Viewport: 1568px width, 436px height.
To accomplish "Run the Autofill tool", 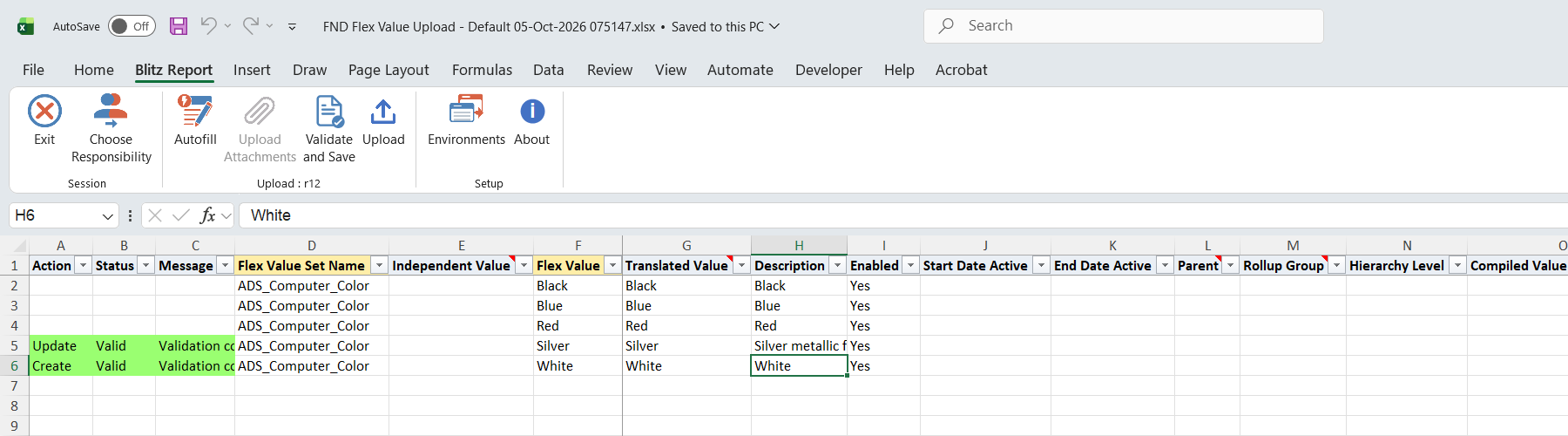I will tap(195, 120).
